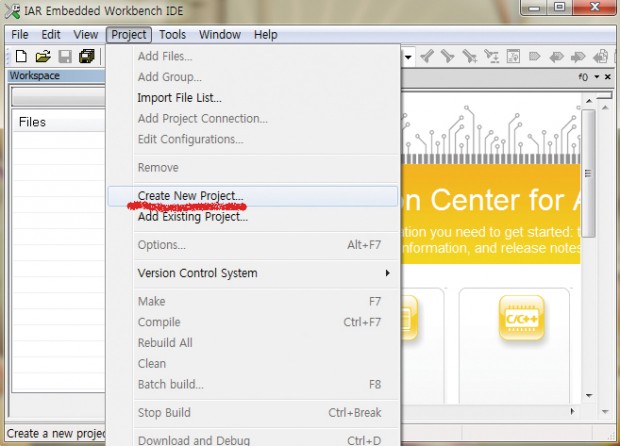Close the open Project menu
620x446 pixels.
click(129, 35)
